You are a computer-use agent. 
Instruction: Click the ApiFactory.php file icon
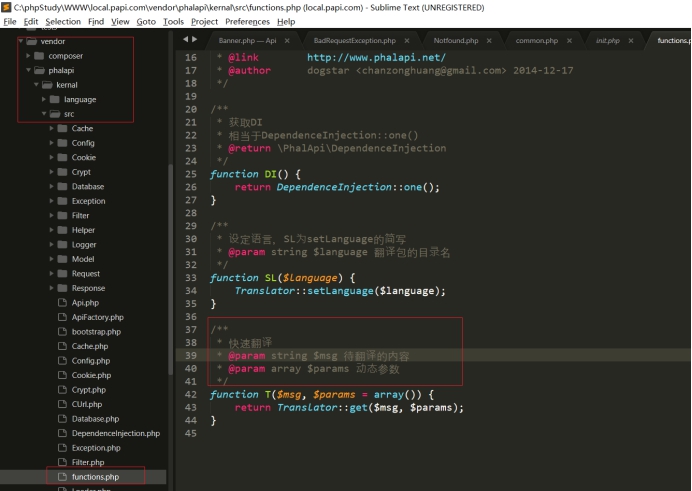pos(62,317)
